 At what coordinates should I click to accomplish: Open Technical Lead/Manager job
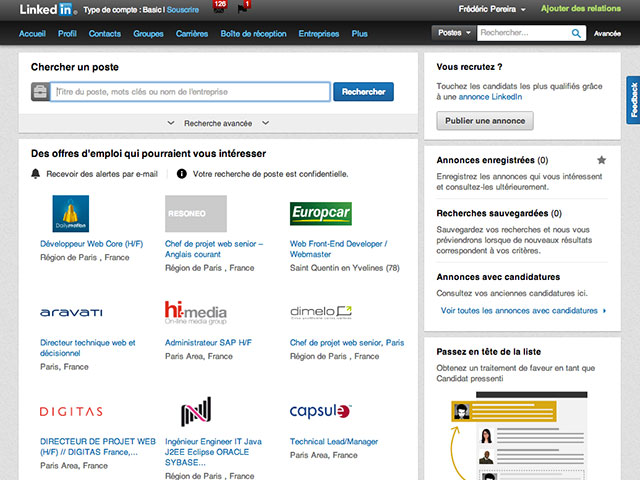tap(334, 442)
